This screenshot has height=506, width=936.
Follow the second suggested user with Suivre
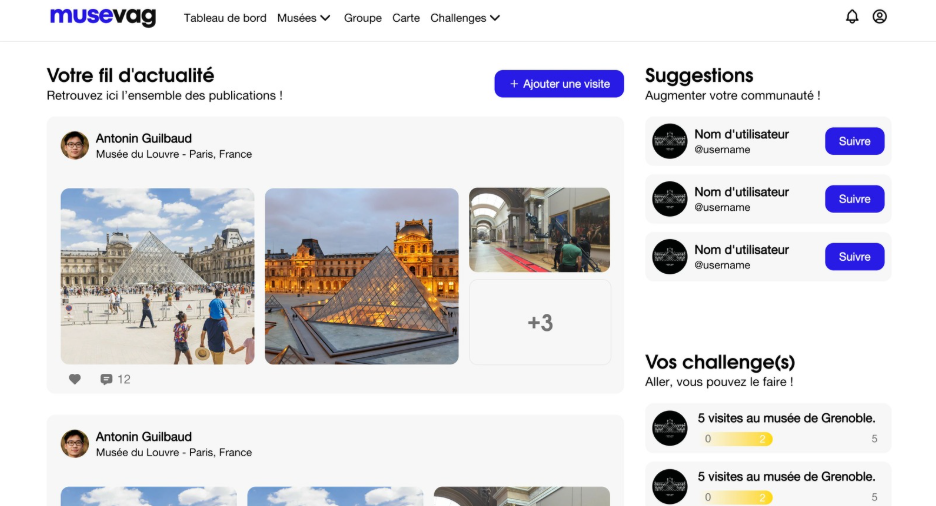pos(855,199)
